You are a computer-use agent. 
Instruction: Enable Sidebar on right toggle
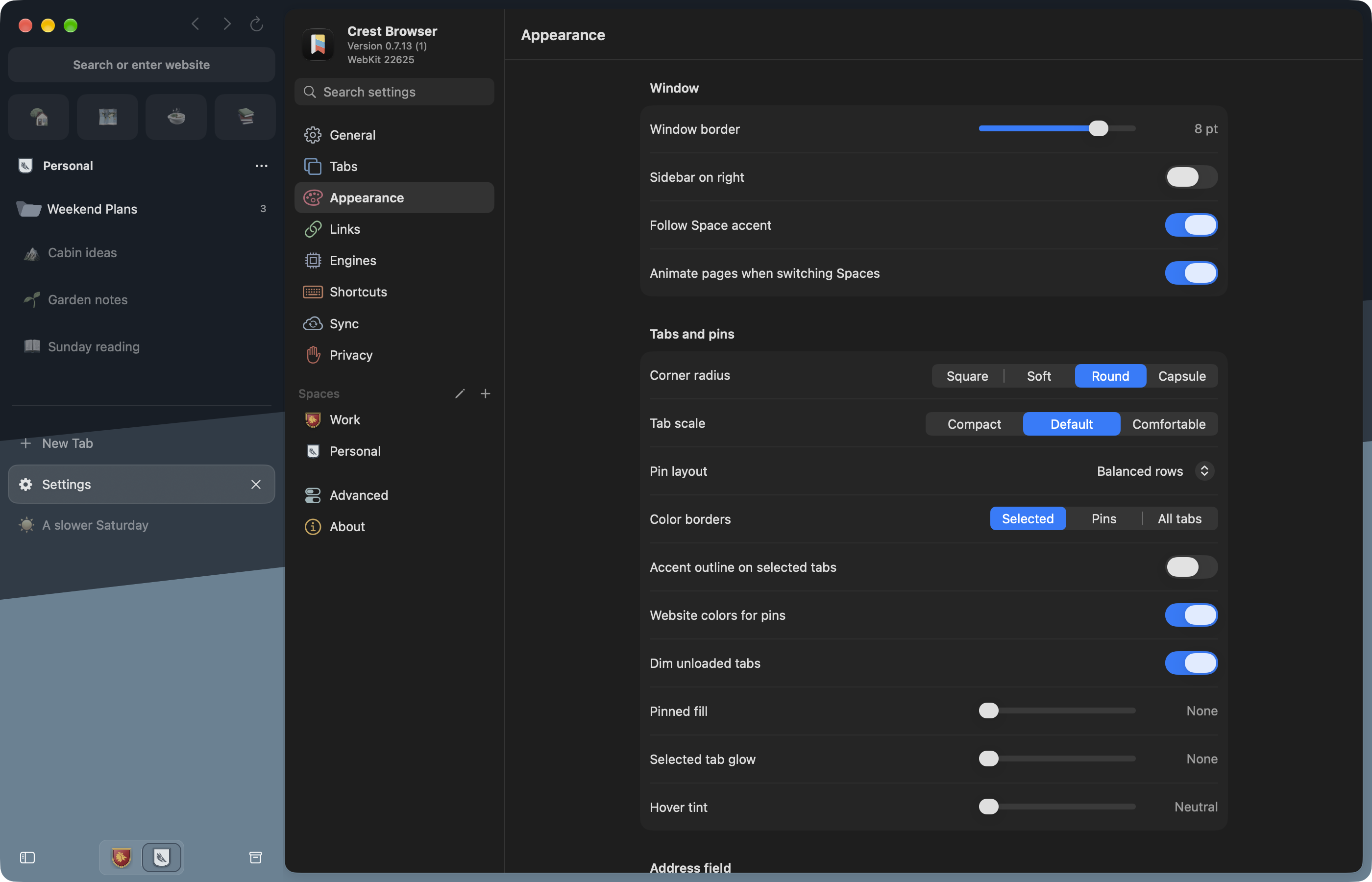[1191, 177]
